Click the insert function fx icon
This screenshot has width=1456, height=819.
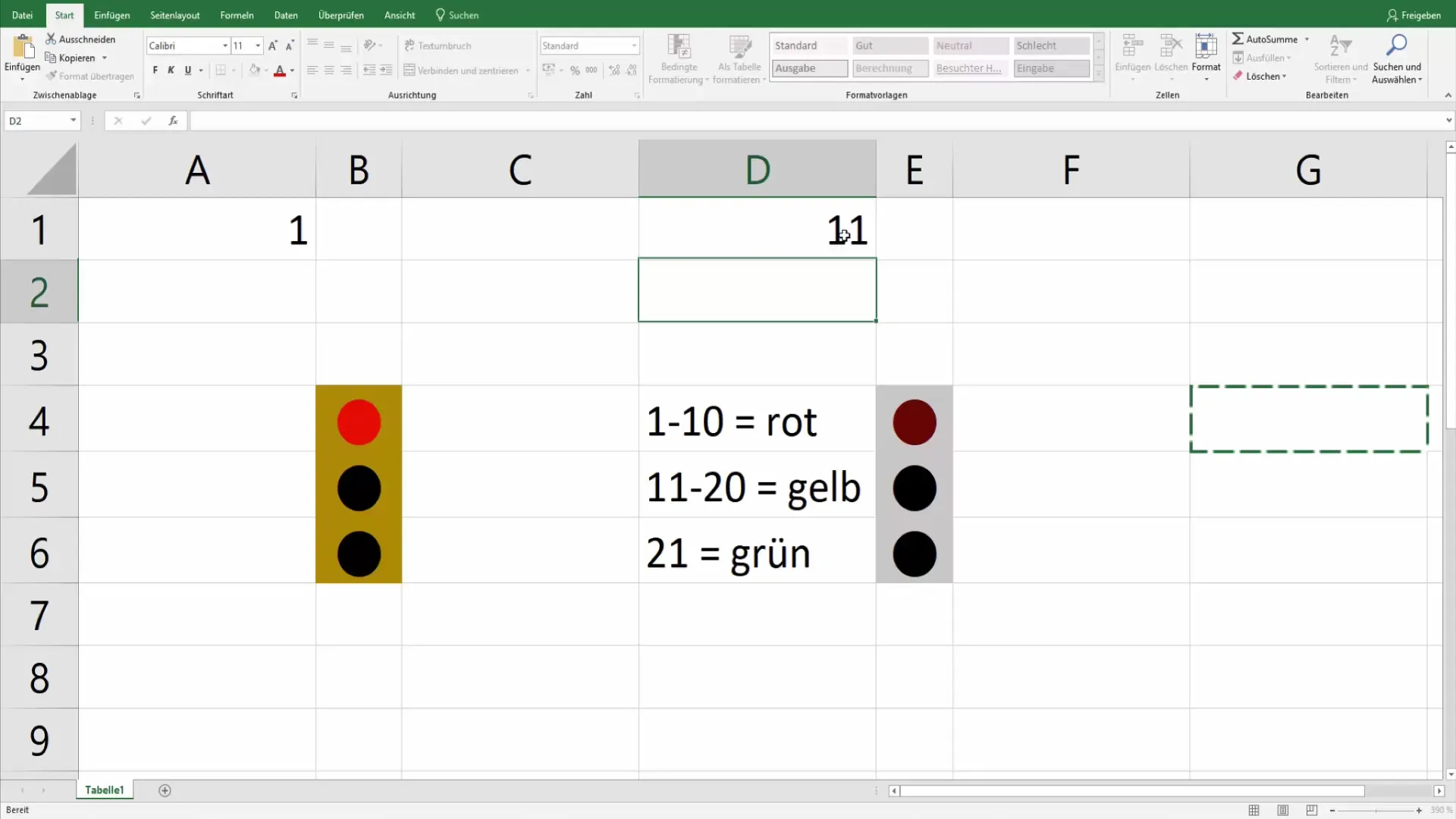(173, 121)
